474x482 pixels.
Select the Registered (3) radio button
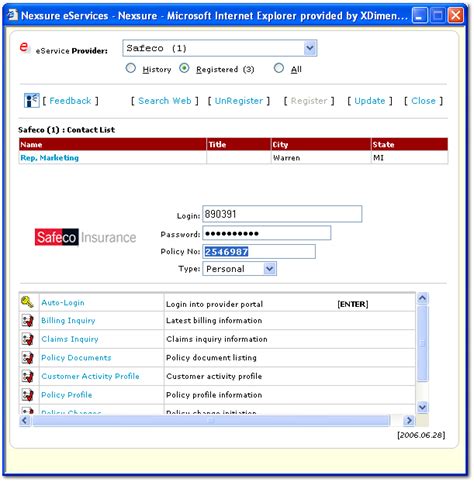184,68
